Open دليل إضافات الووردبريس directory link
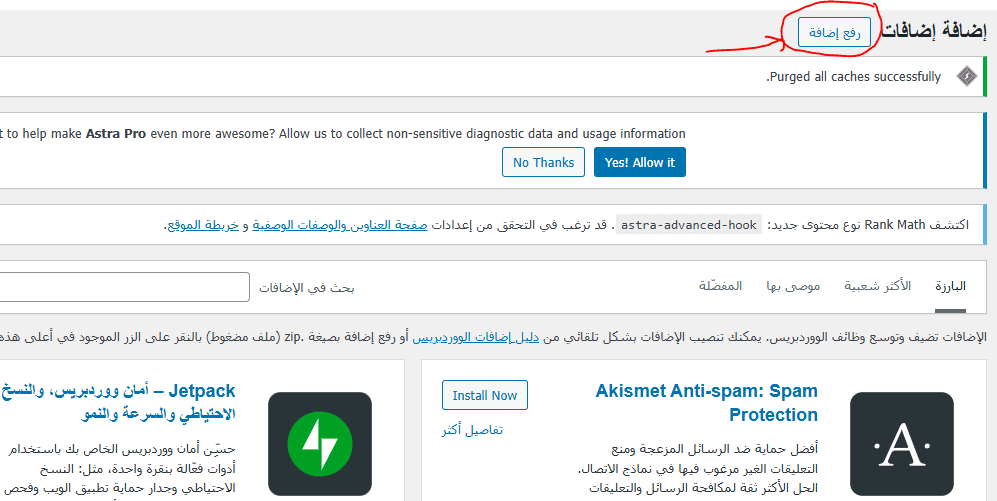Screen dimensions: 997x501 point(476,337)
